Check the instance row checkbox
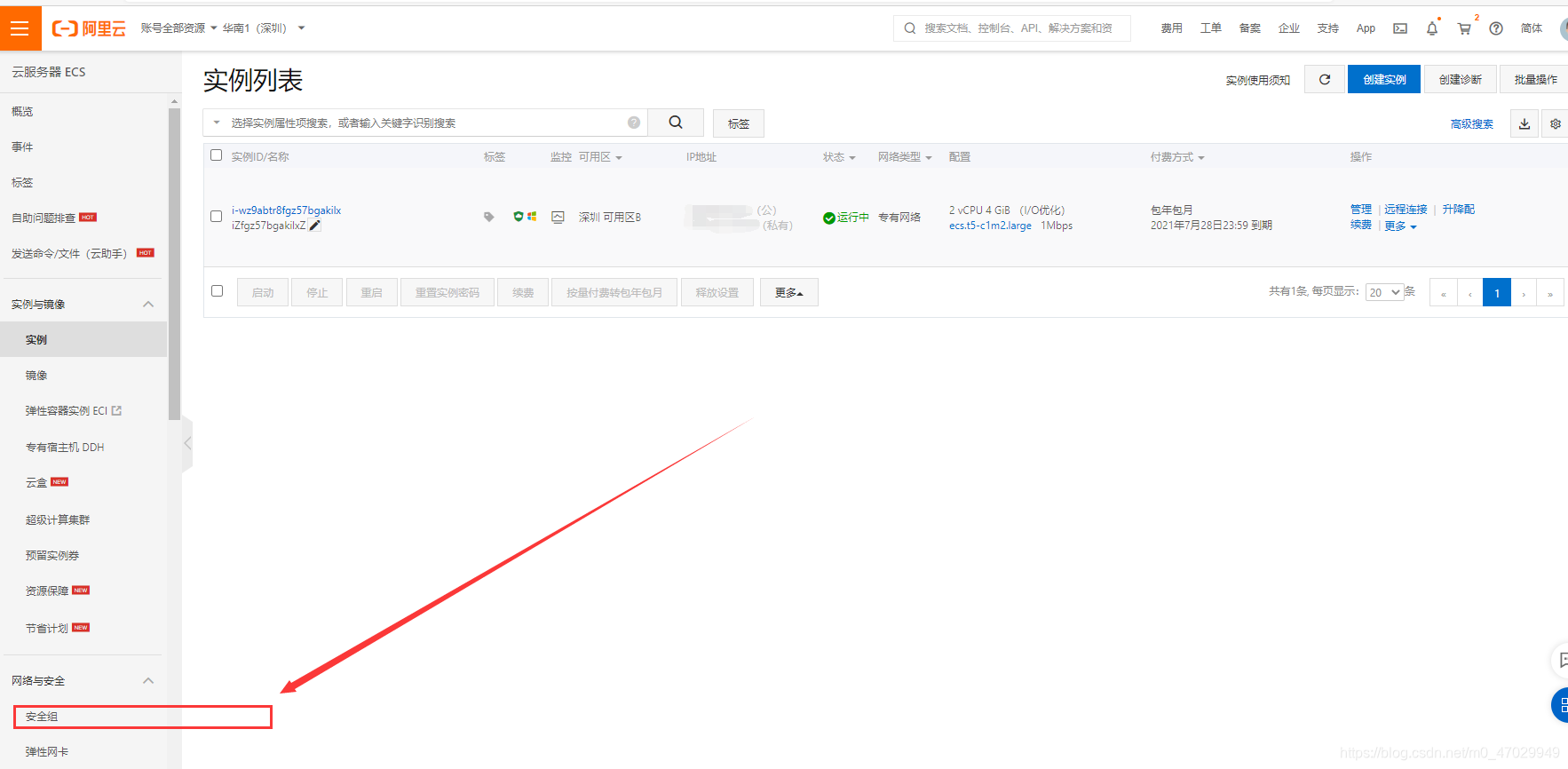The height and width of the screenshot is (769, 1568). click(x=216, y=216)
